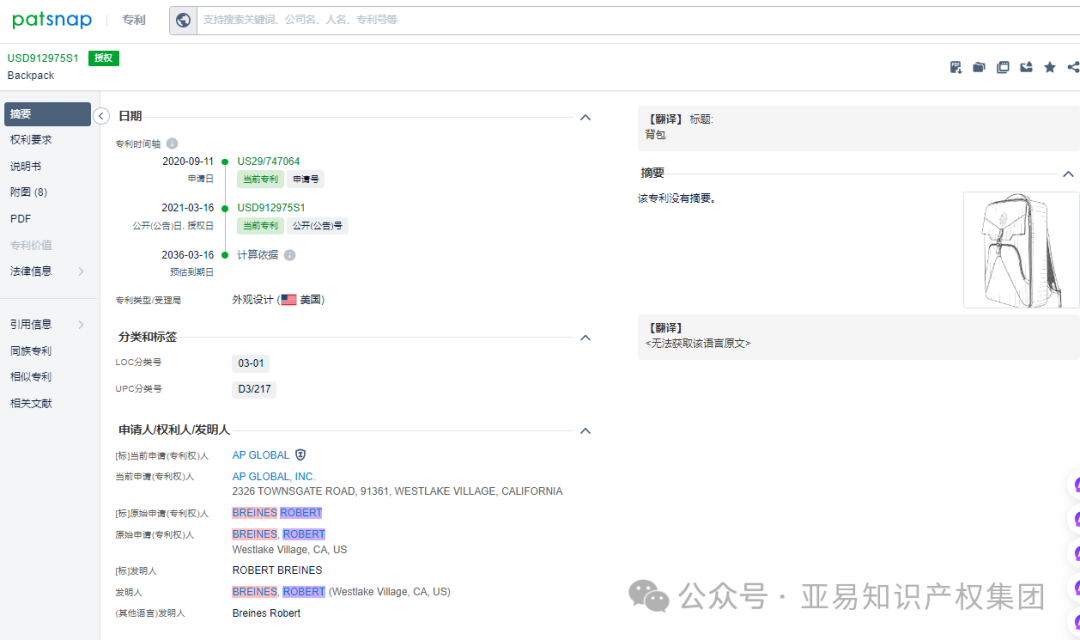Collapse the 分类和标签 section

[585, 337]
